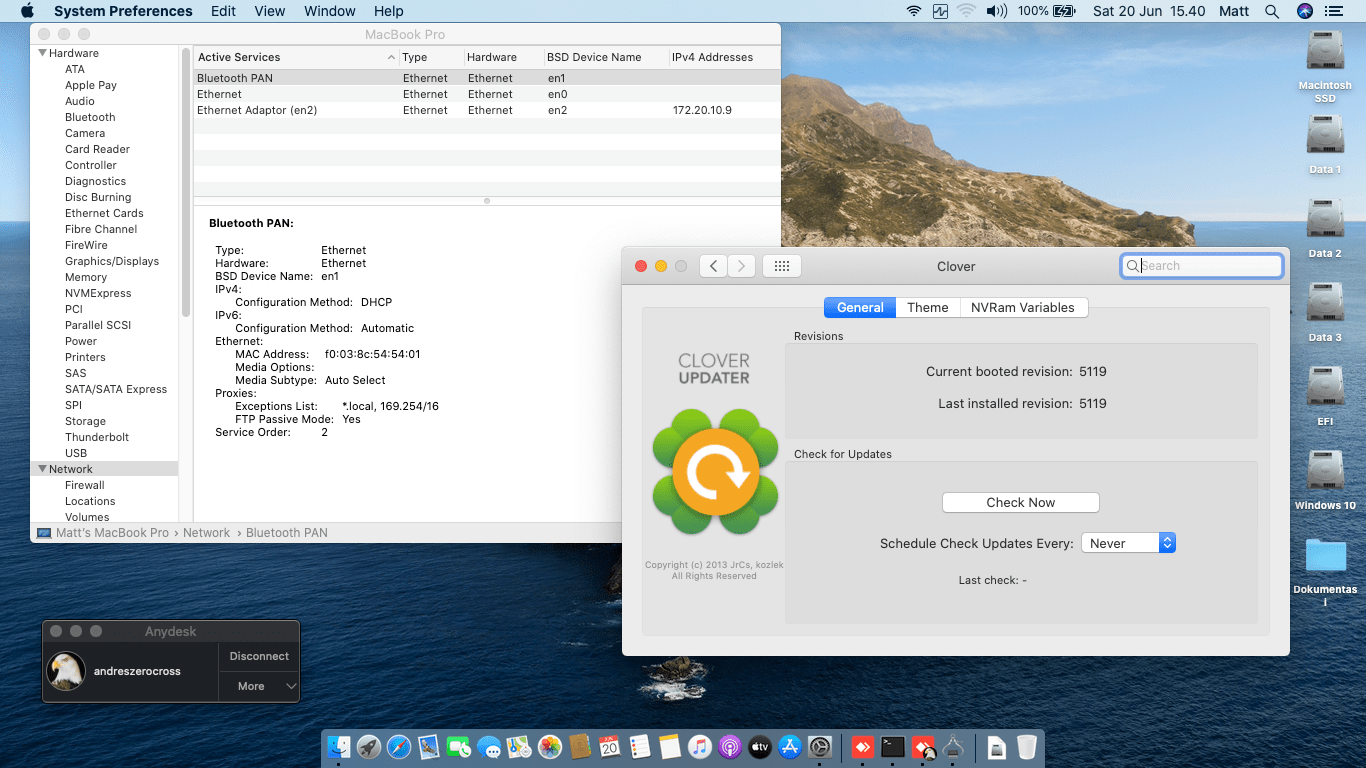
Task: Select the Windows 10 drive on desktop
Action: tap(1325, 480)
